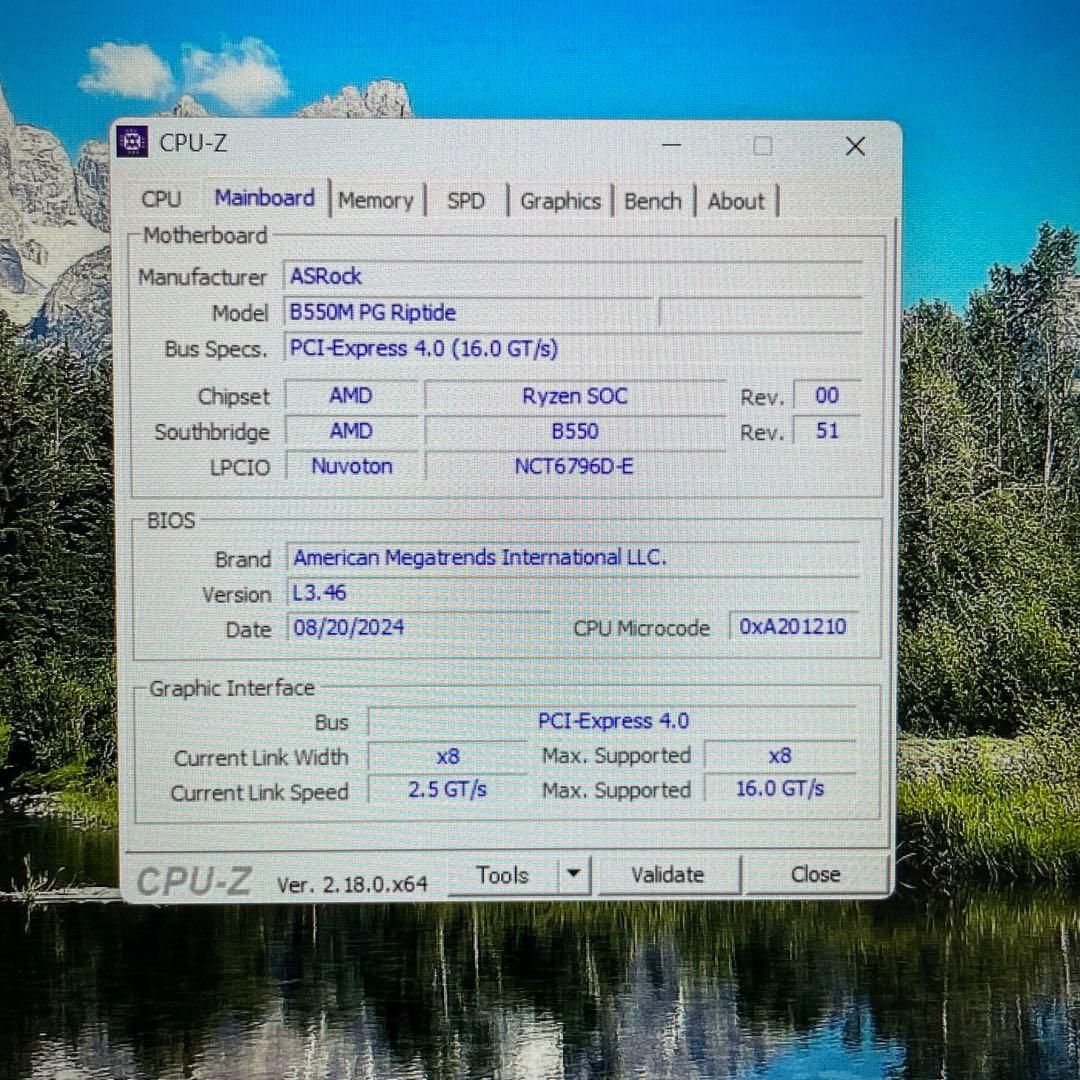Click the CPU-Z logo icon in title bar
This screenshot has height=1080, width=1080.
tap(135, 144)
